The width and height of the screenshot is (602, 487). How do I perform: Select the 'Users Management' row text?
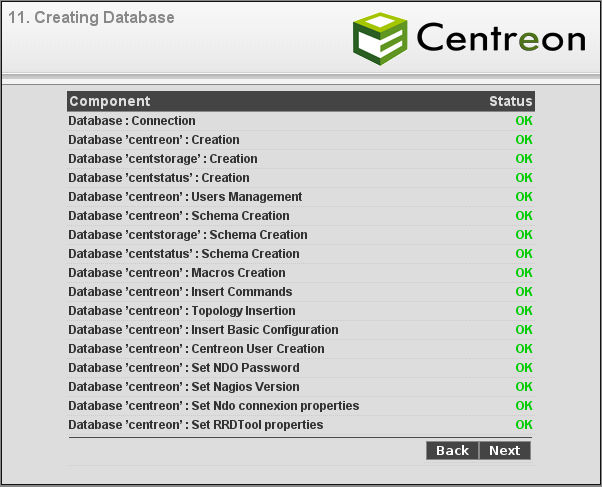185,197
